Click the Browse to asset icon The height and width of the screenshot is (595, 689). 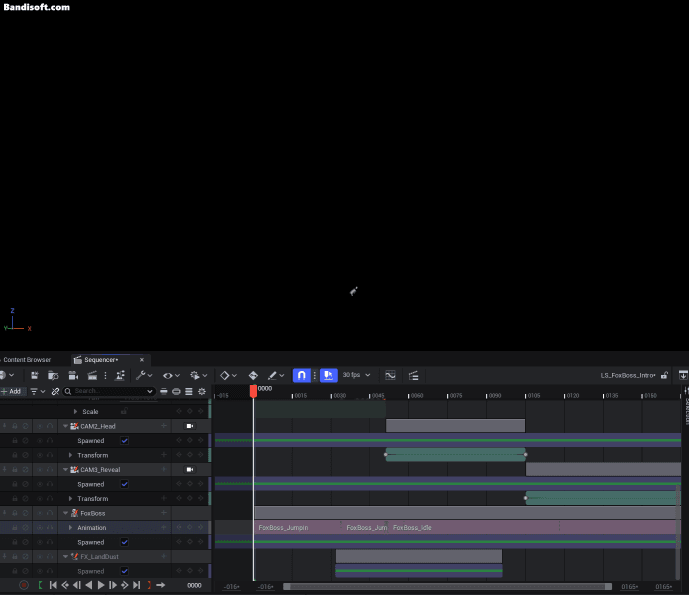53,375
